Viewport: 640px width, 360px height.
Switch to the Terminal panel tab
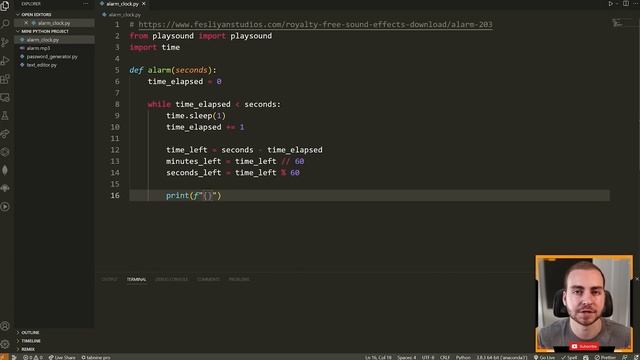click(136, 279)
